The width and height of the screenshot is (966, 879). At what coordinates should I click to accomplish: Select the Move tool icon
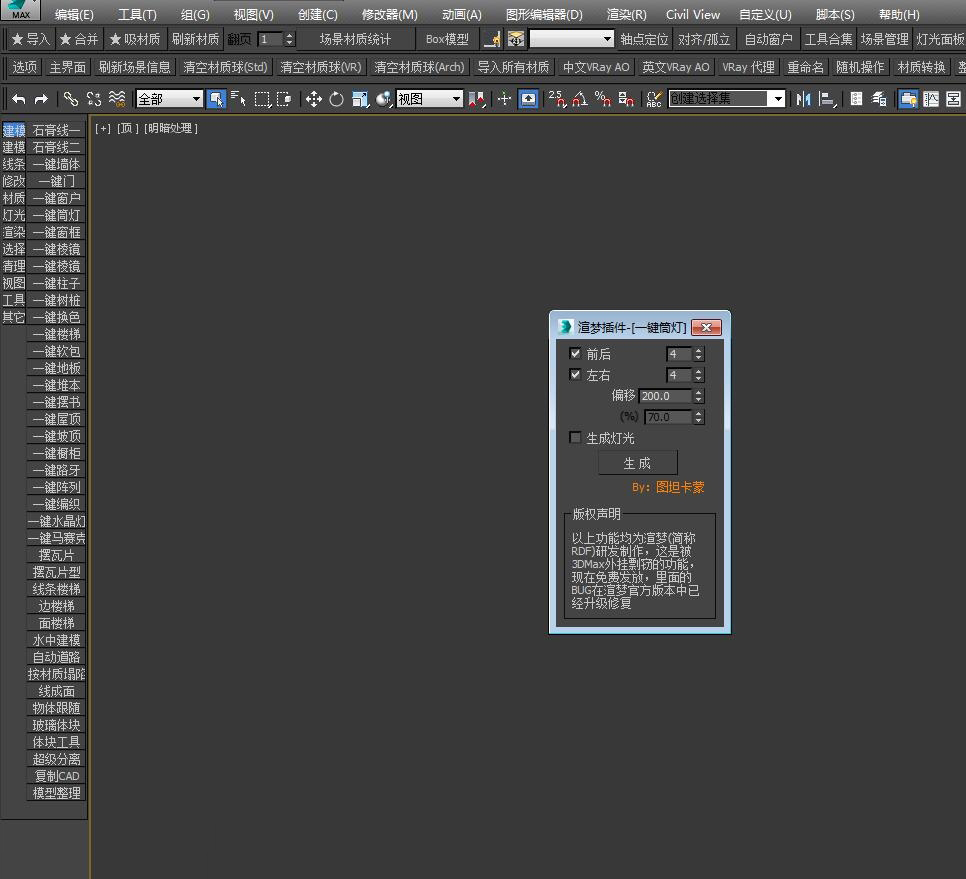tap(314, 99)
